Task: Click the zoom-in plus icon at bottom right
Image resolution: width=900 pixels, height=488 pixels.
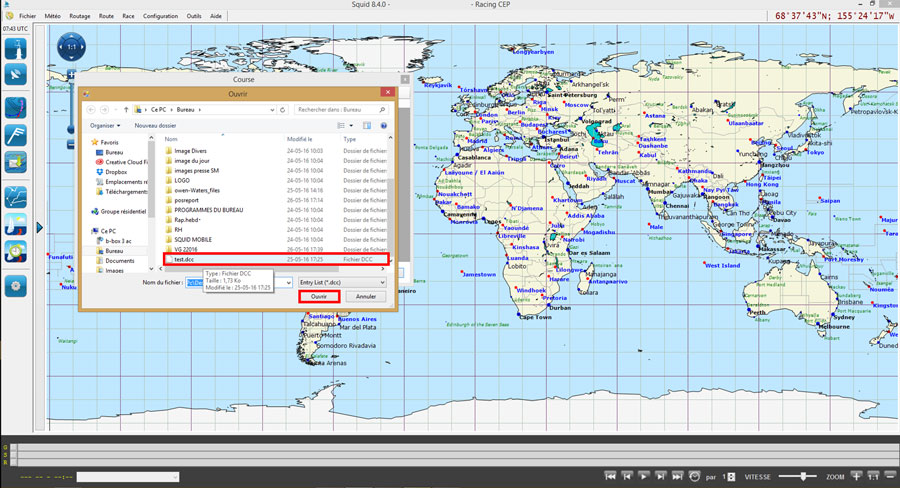Action: 855,477
